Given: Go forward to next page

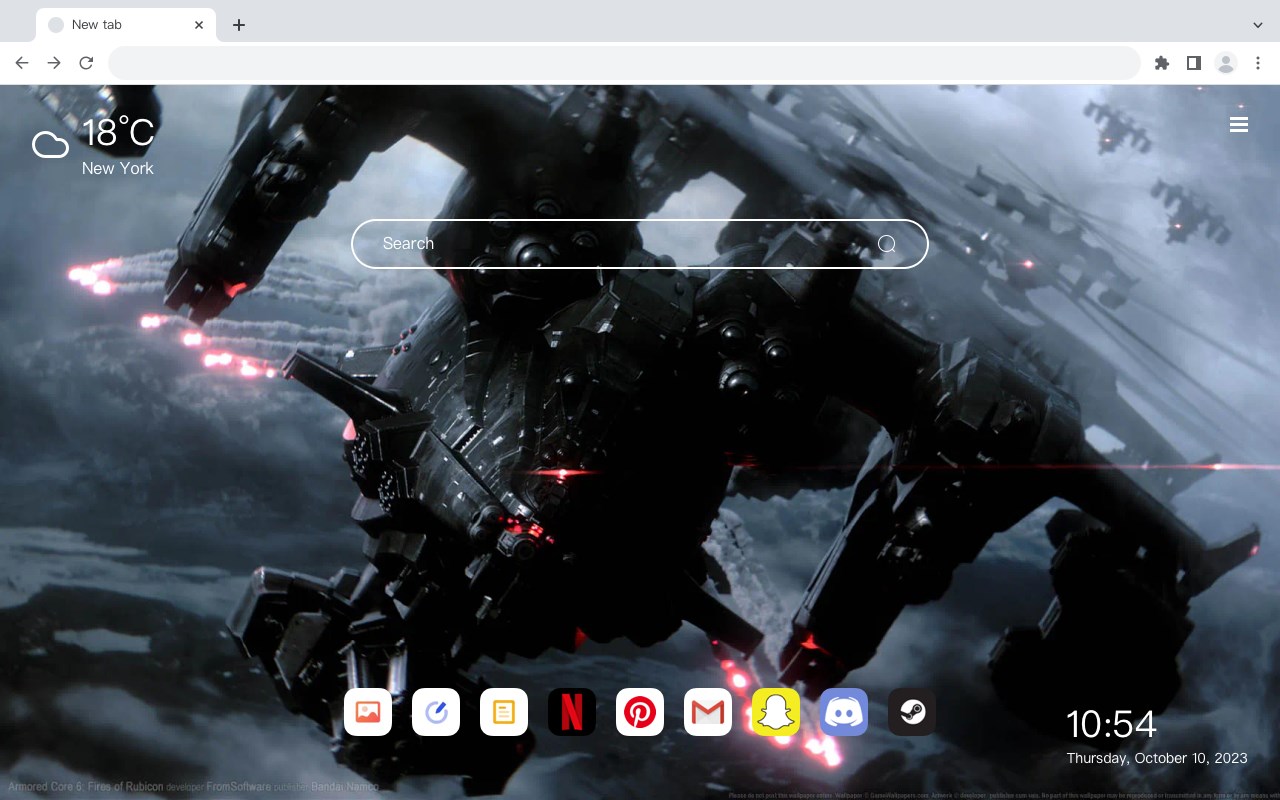Looking at the screenshot, I should click(x=54, y=63).
